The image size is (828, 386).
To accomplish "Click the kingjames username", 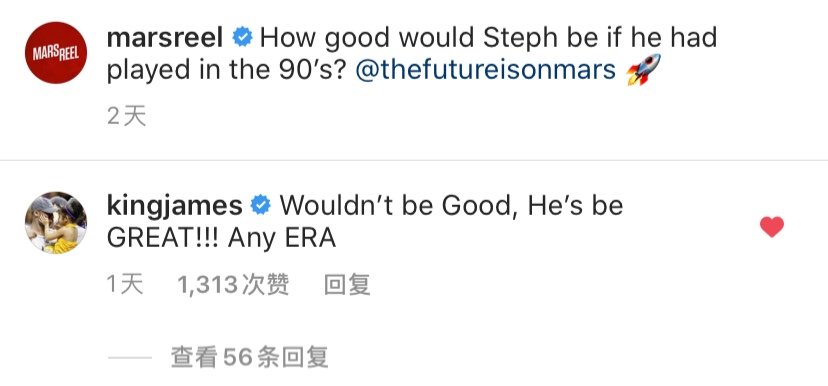I will 174,206.
